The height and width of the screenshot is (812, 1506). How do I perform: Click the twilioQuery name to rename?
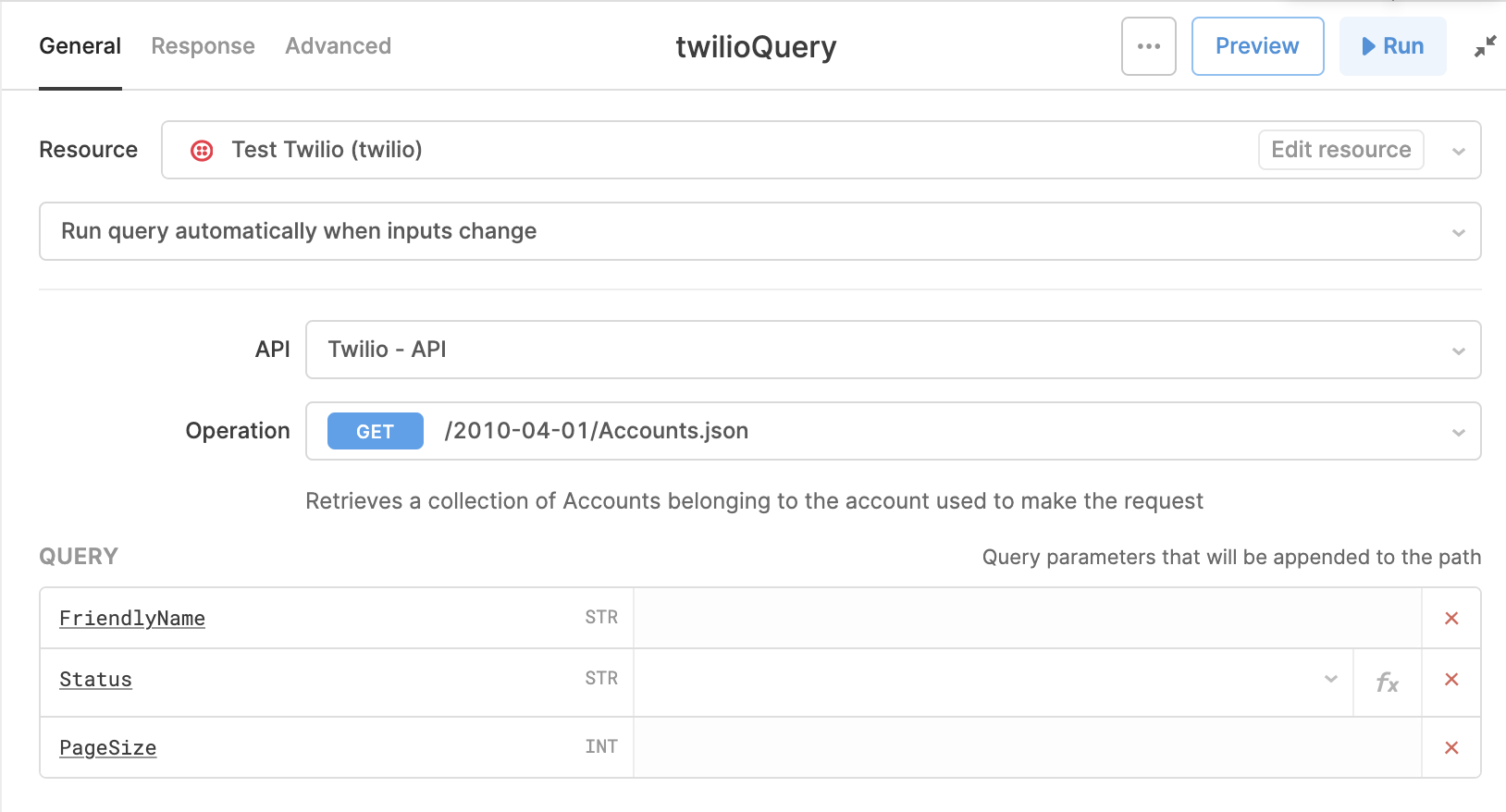pyautogui.click(x=756, y=46)
